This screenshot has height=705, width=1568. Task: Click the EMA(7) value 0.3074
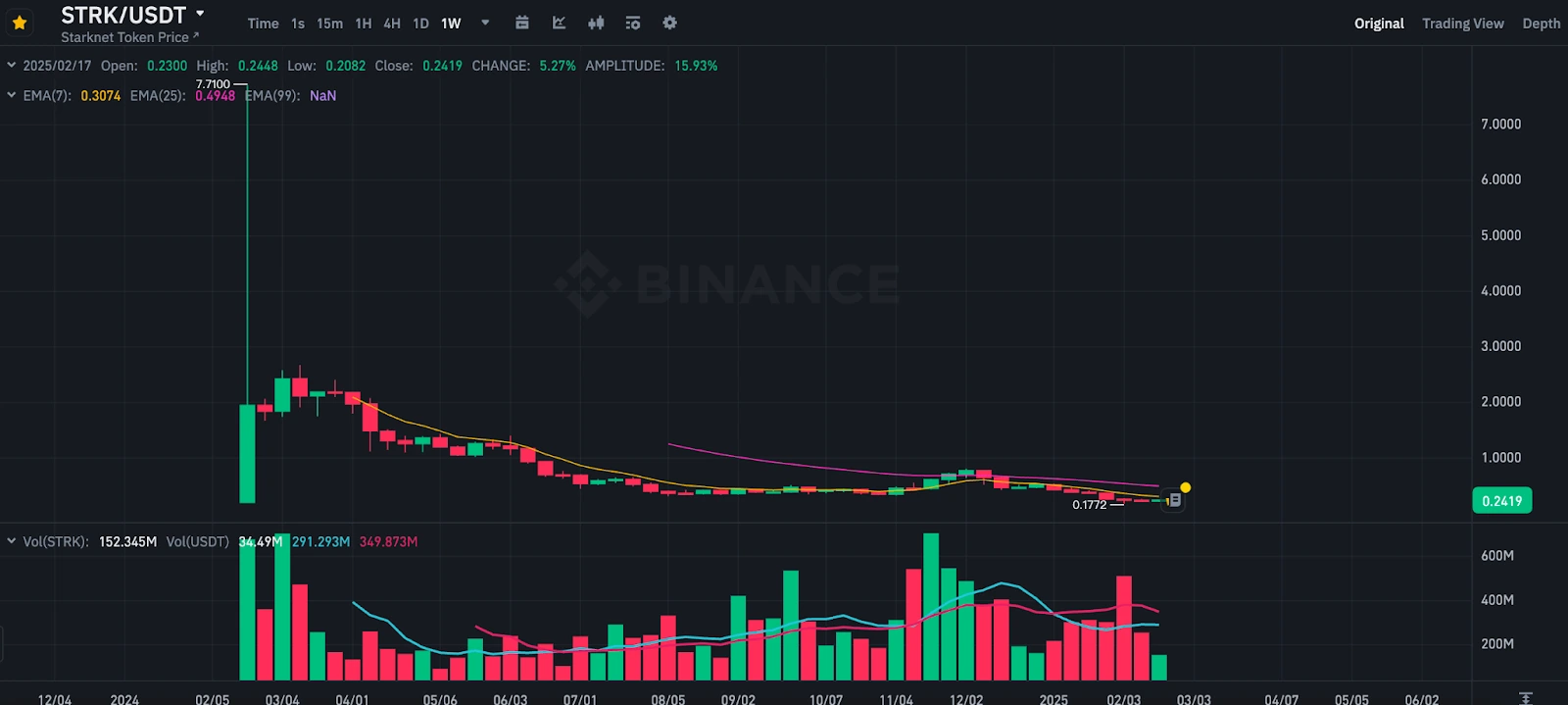(x=101, y=96)
